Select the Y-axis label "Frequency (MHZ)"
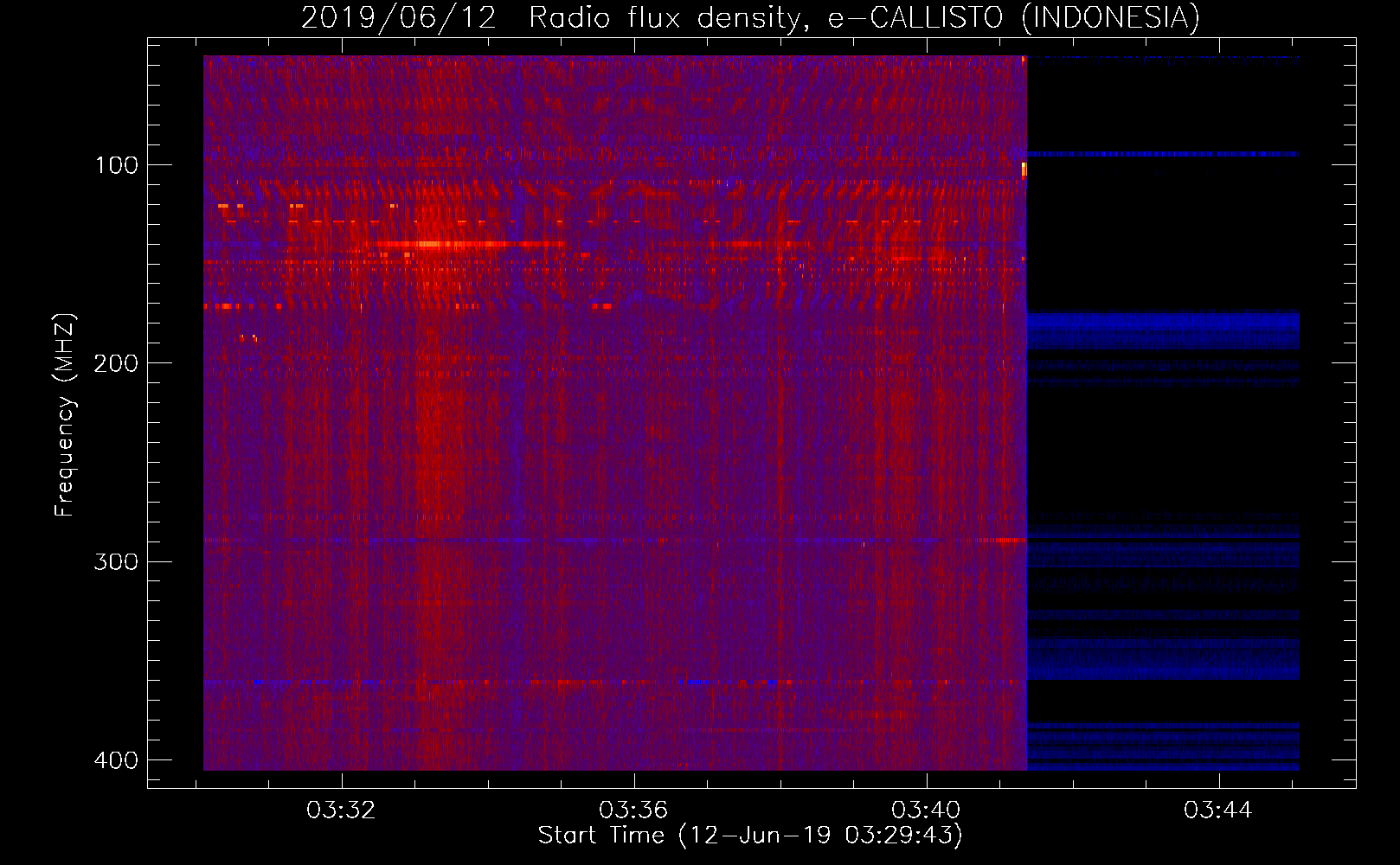This screenshot has width=1400, height=865. pyautogui.click(x=65, y=414)
